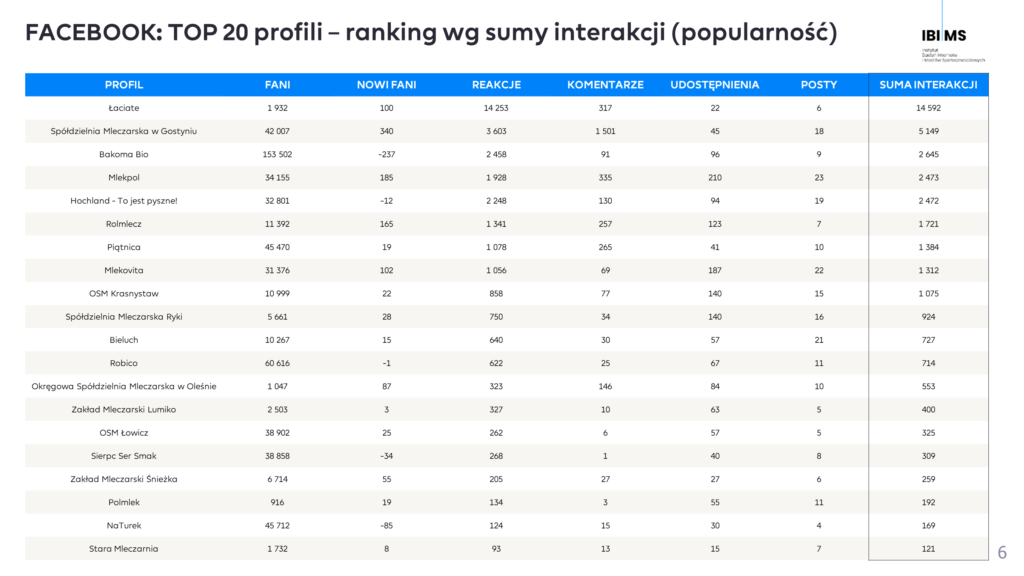
Task: Click Zakład Mleczarski Śnieżka profile name
Action: [x=123, y=479]
